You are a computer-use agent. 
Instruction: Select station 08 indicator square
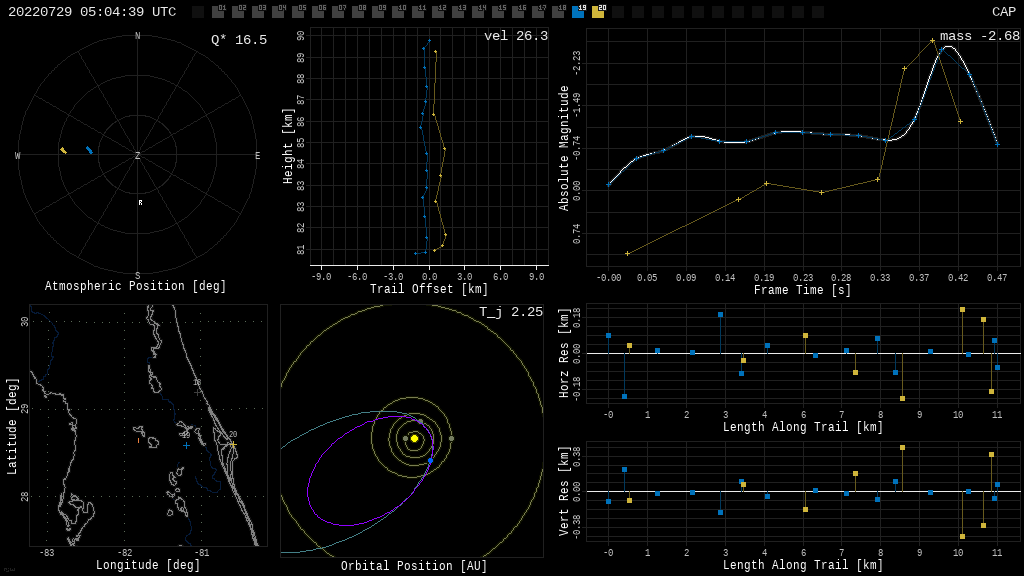coord(358,12)
